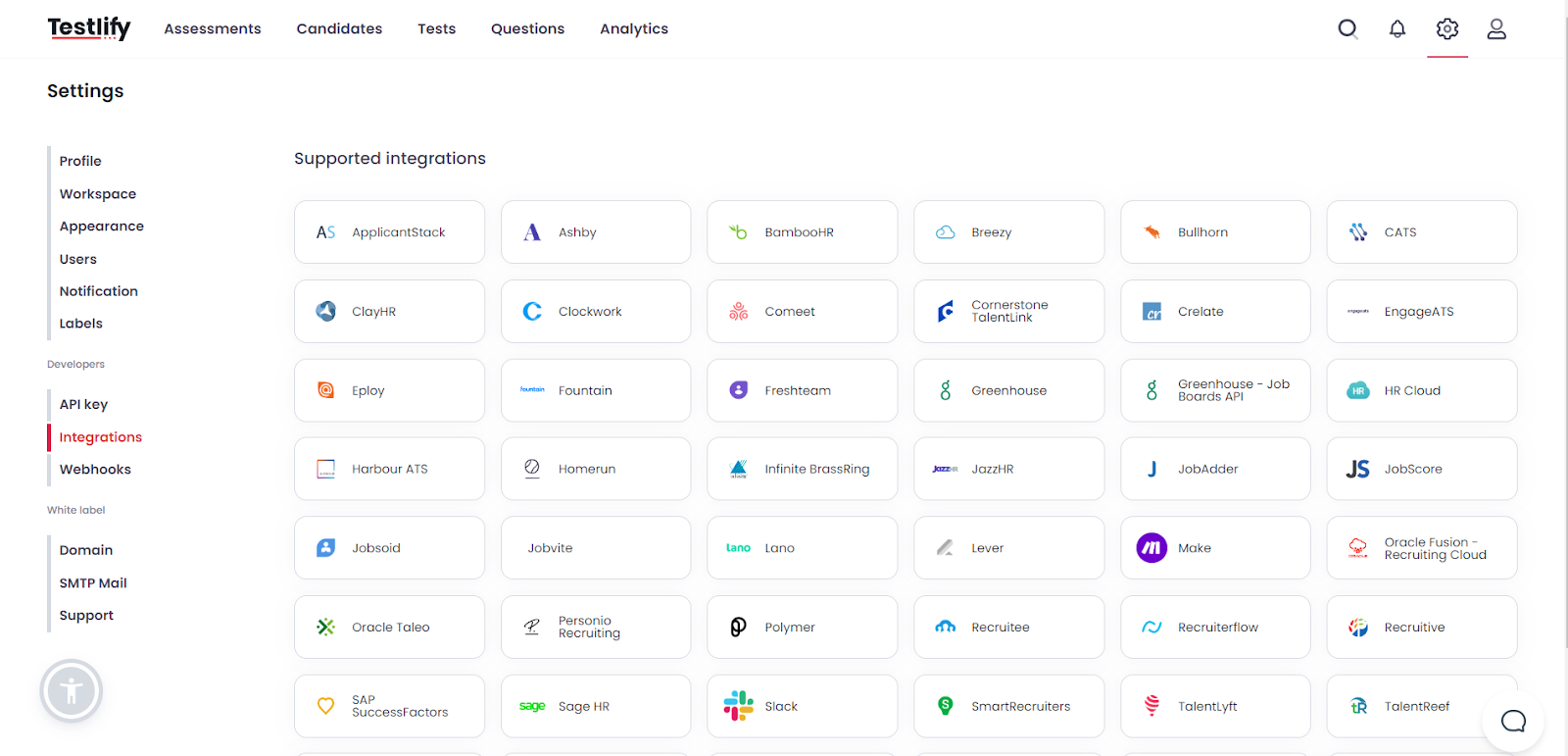1568x756 pixels.
Task: Click the JobScore JS icon
Action: [x=1358, y=469]
